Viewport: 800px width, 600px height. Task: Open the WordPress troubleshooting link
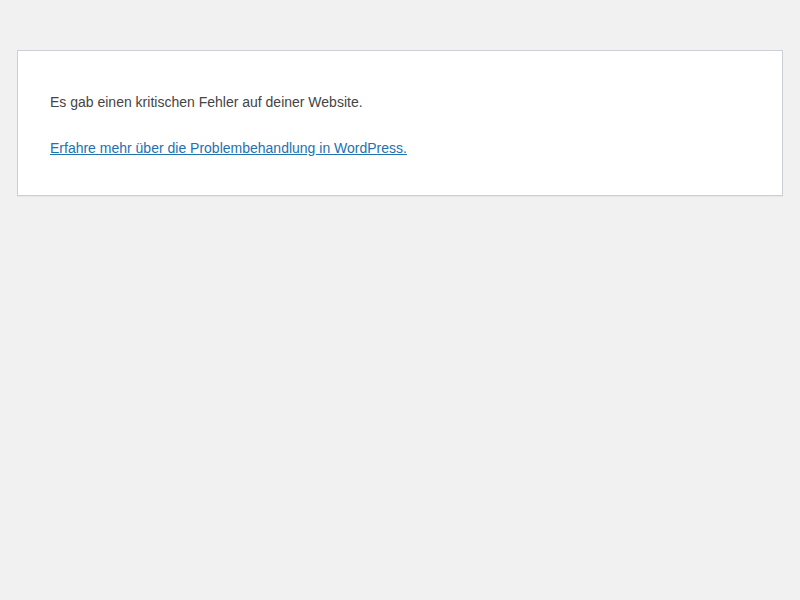pyautogui.click(x=228, y=148)
